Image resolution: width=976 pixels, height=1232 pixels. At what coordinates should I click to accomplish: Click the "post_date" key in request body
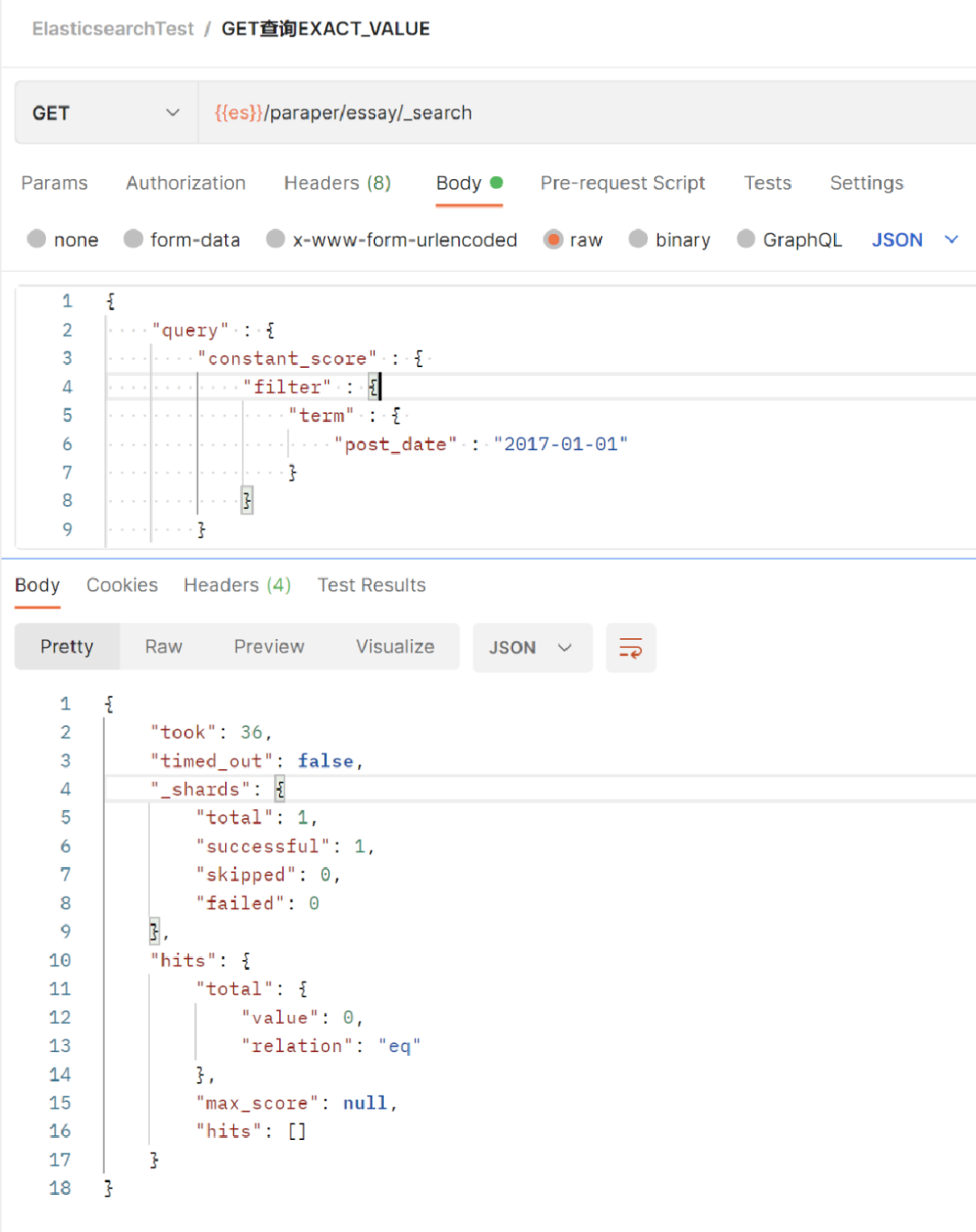(x=396, y=444)
